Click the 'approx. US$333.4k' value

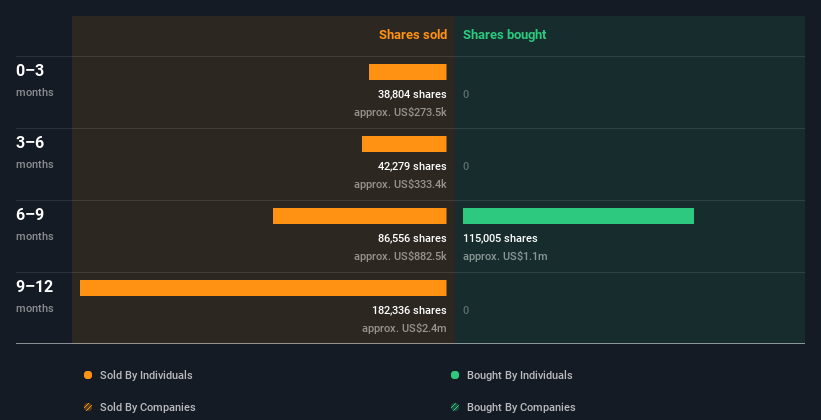pyautogui.click(x=400, y=184)
